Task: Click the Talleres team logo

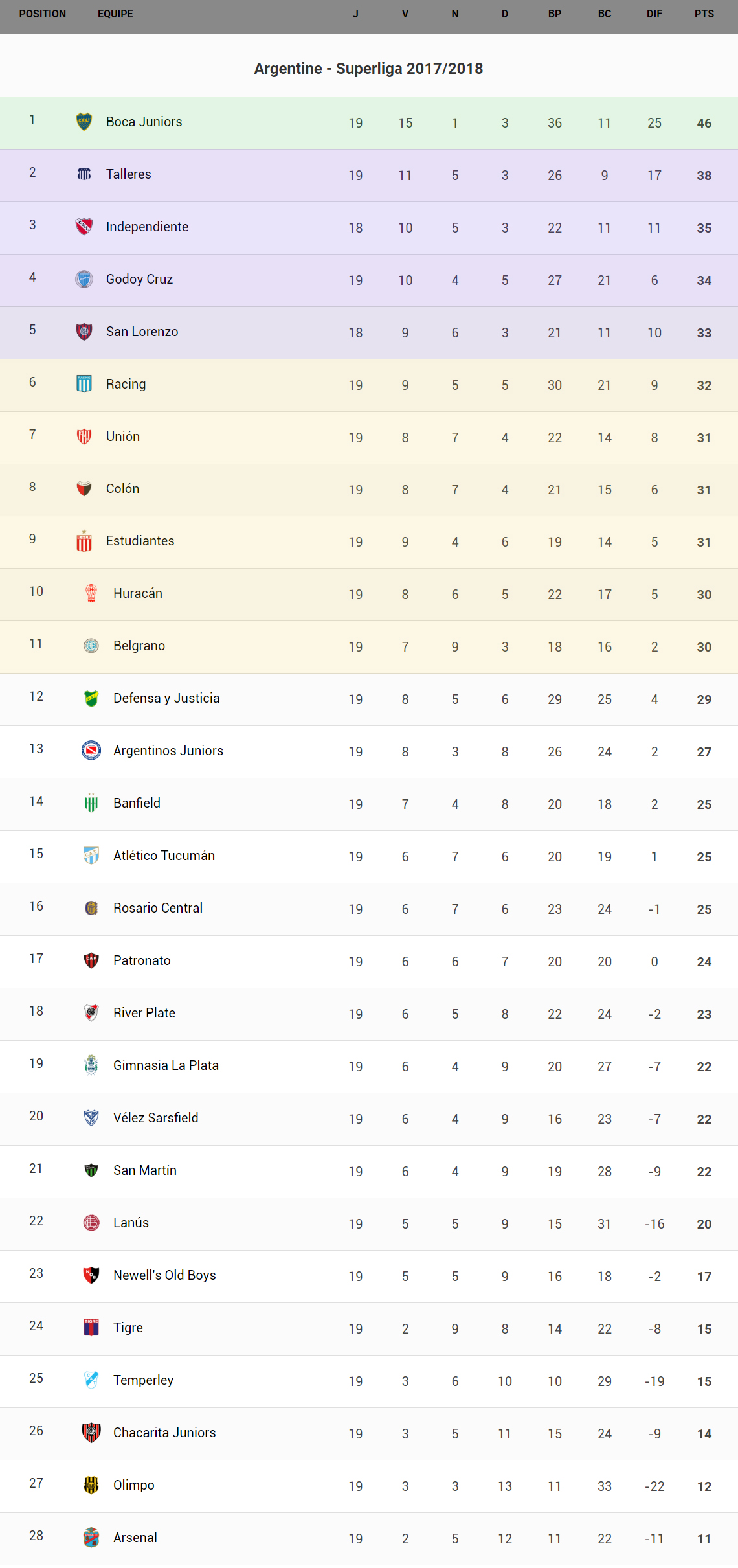Action: pyautogui.click(x=84, y=174)
